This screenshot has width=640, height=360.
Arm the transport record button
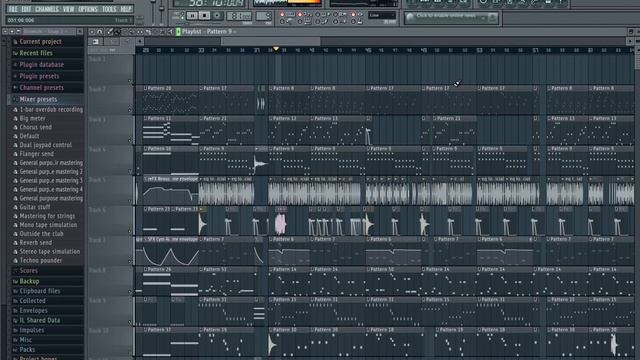pyautogui.click(x=218, y=16)
